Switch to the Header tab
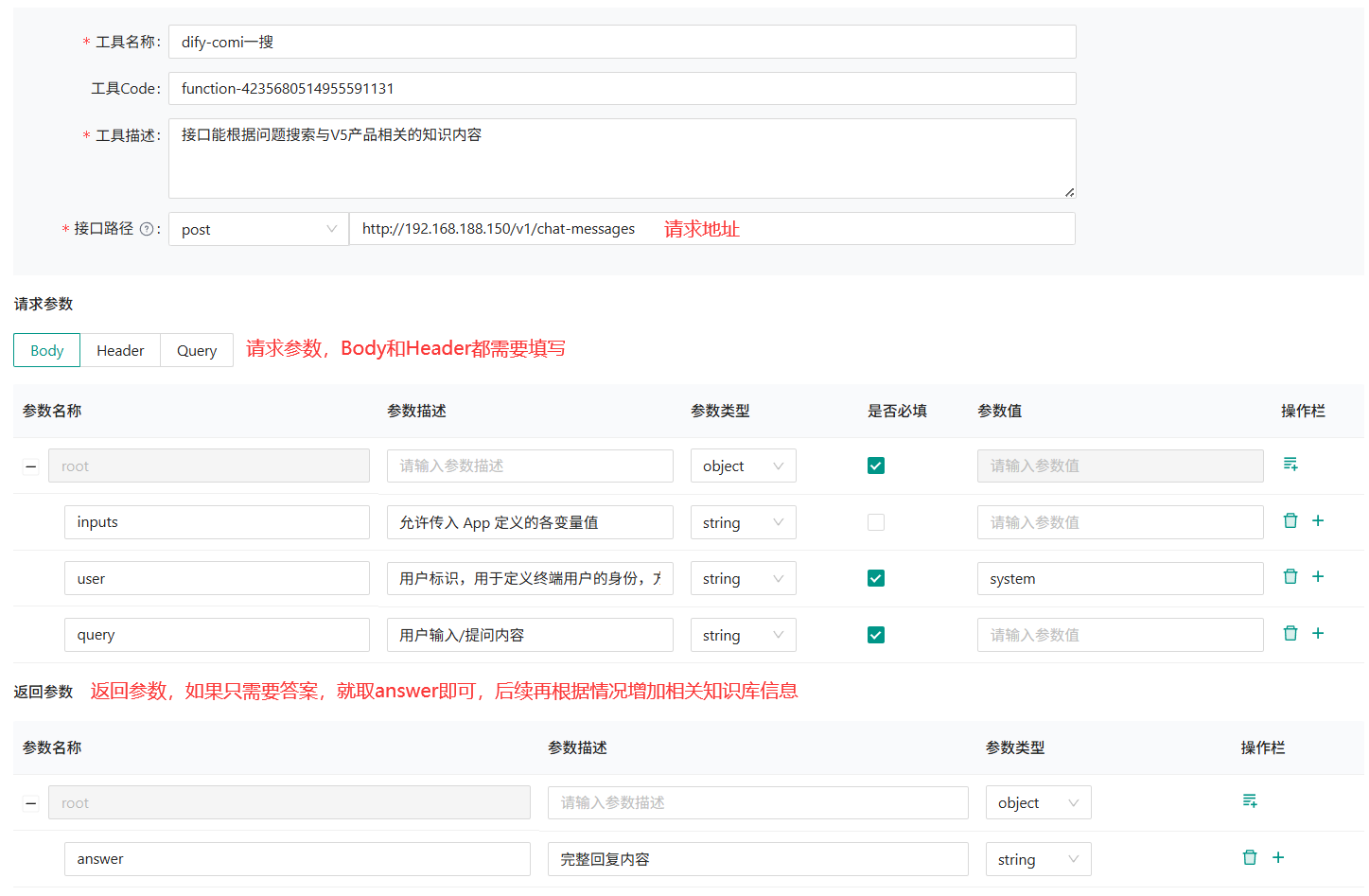The width and height of the screenshot is (1369, 896). point(120,350)
